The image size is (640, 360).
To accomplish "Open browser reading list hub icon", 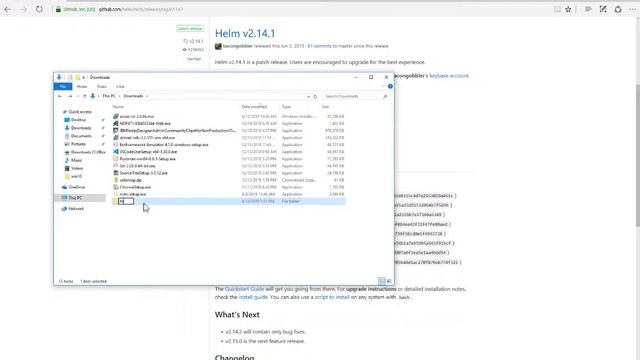I will 588,9.
